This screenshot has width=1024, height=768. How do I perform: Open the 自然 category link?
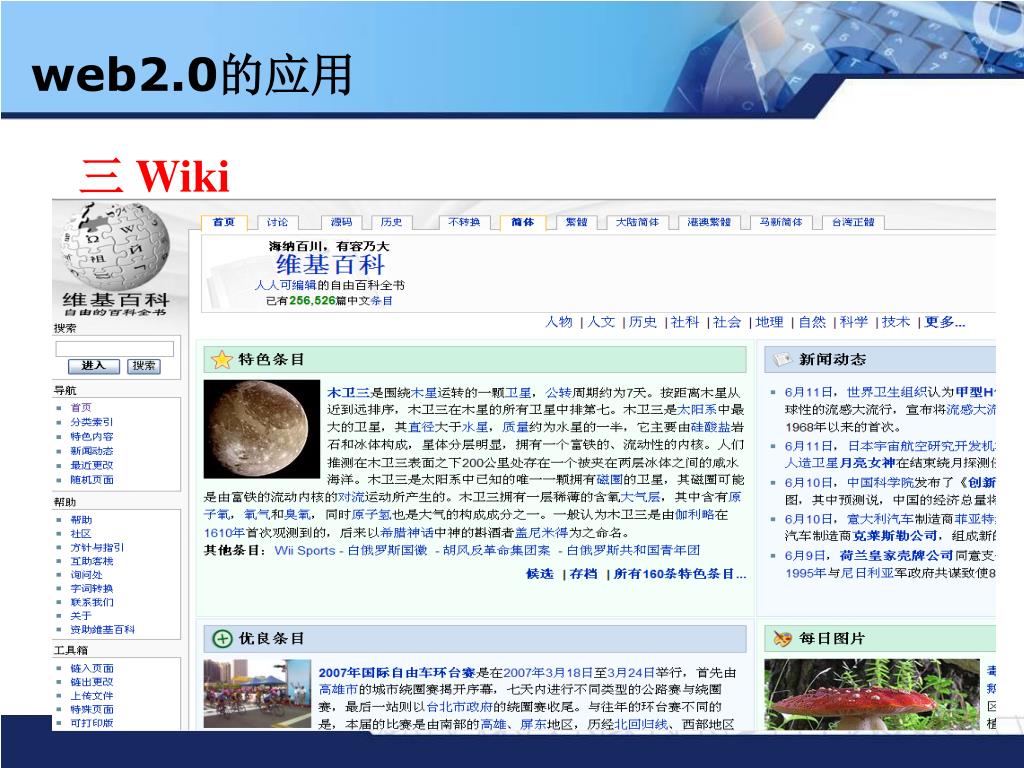pos(812,322)
